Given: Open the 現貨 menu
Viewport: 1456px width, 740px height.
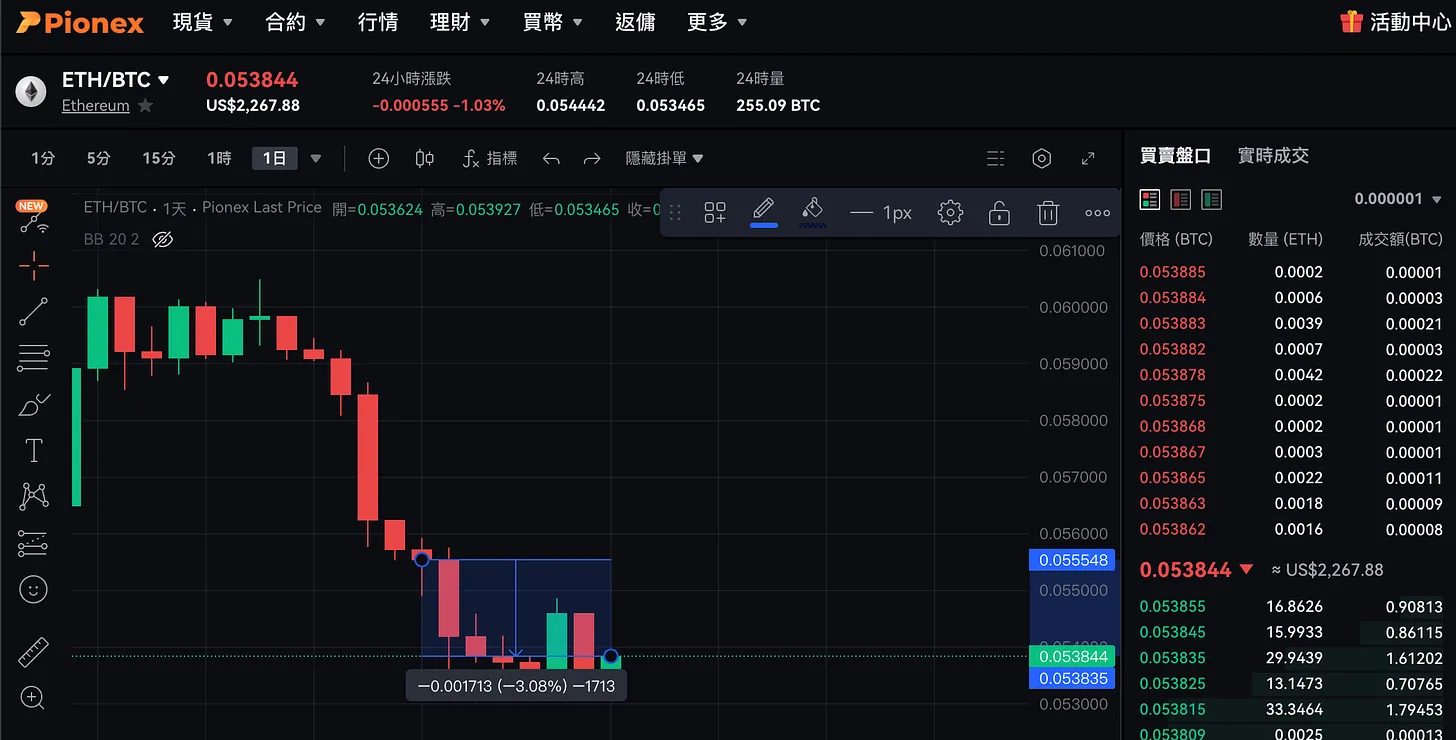Looking at the screenshot, I should pyautogui.click(x=203, y=22).
